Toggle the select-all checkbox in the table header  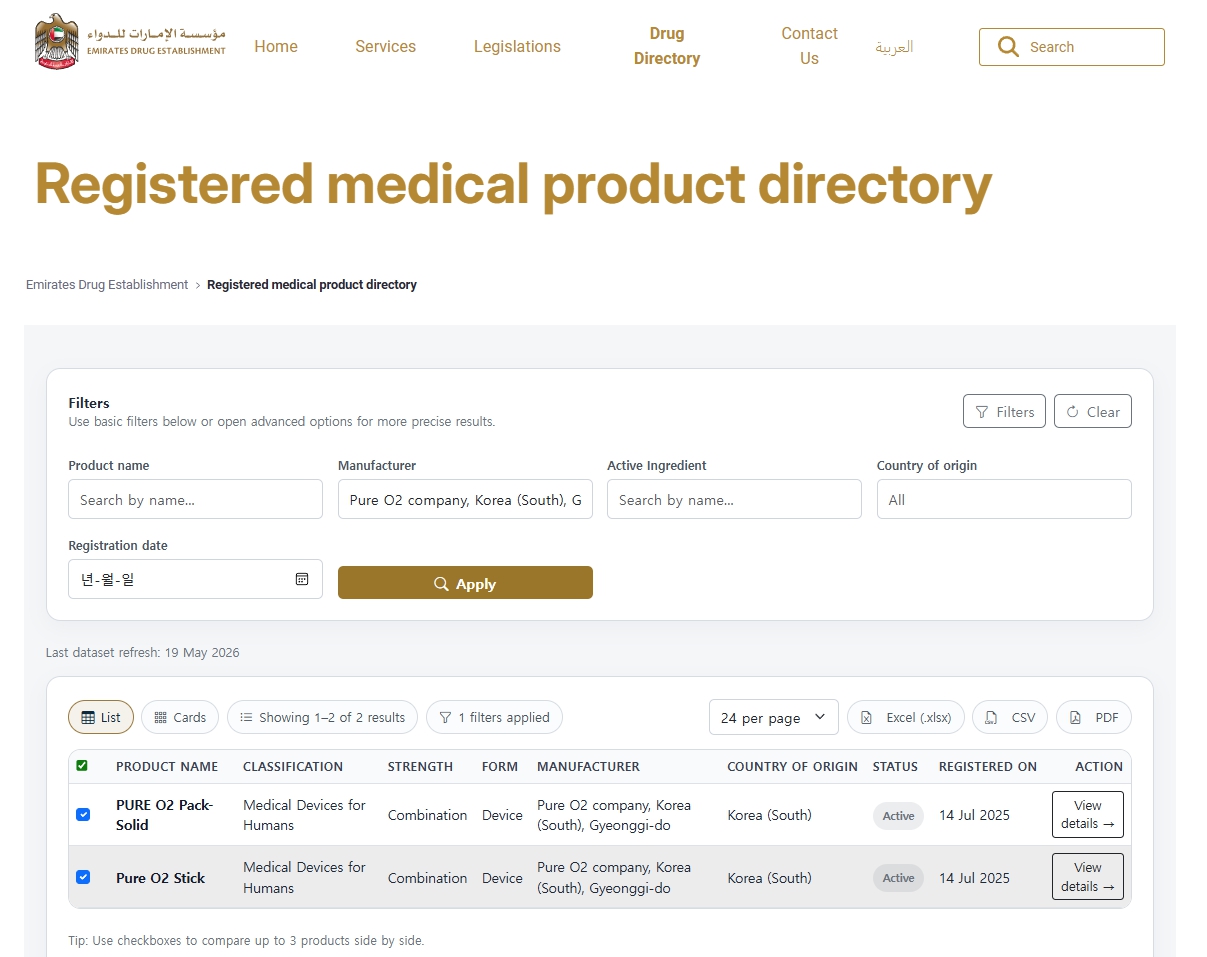pyautogui.click(x=82, y=766)
